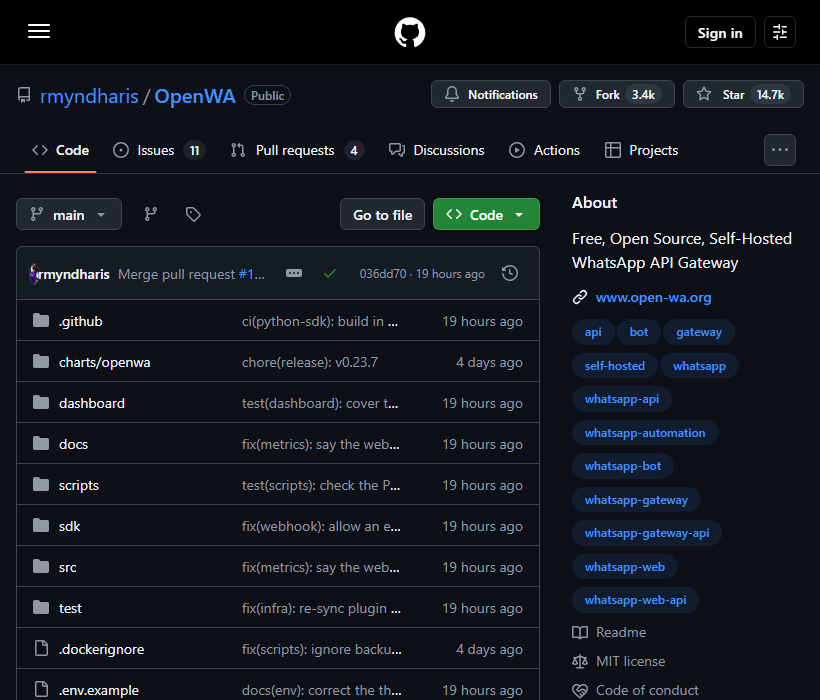
Task: Open the hamburger navigation menu
Action: (39, 31)
